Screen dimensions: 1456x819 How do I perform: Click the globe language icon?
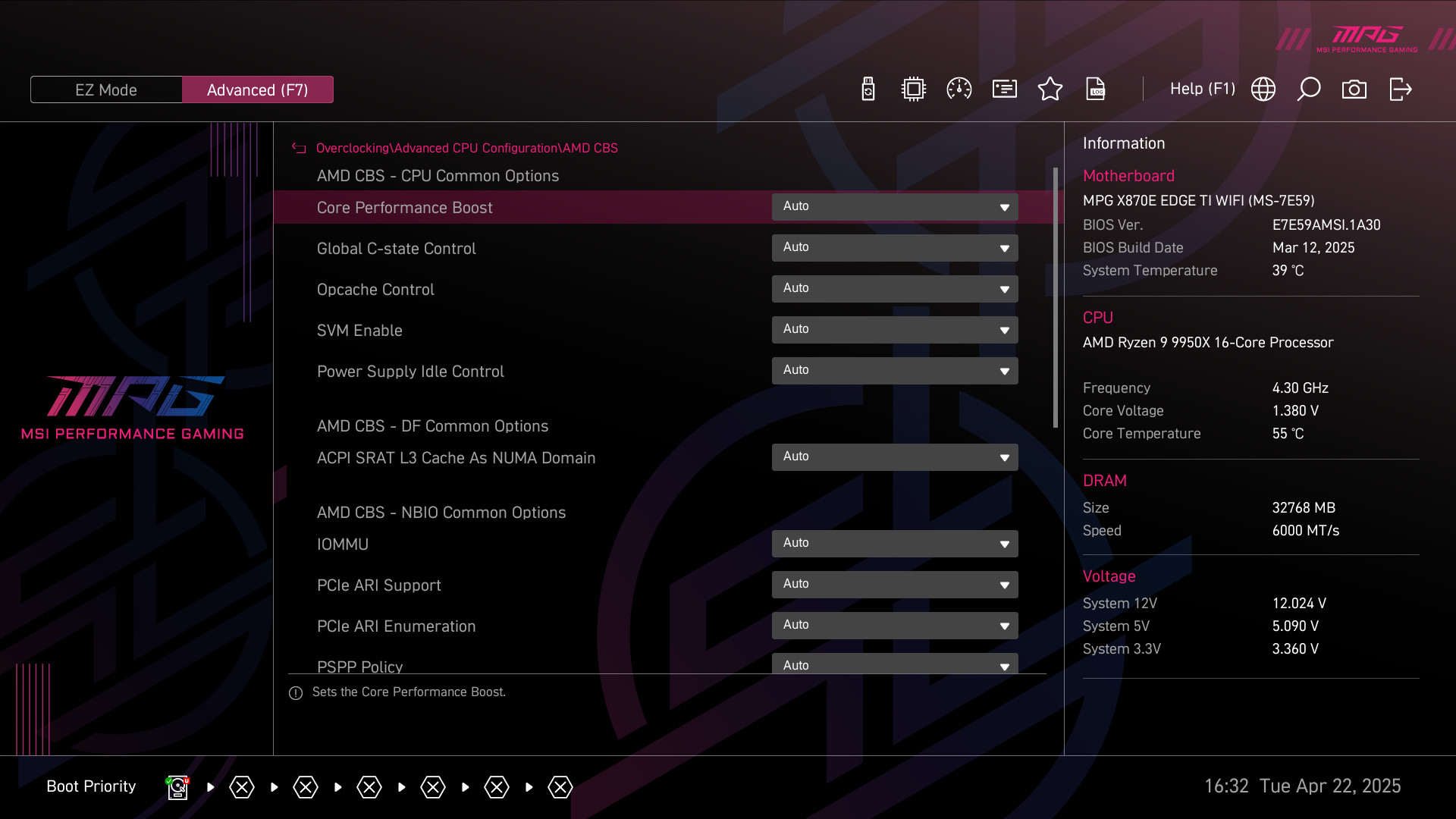(1263, 89)
